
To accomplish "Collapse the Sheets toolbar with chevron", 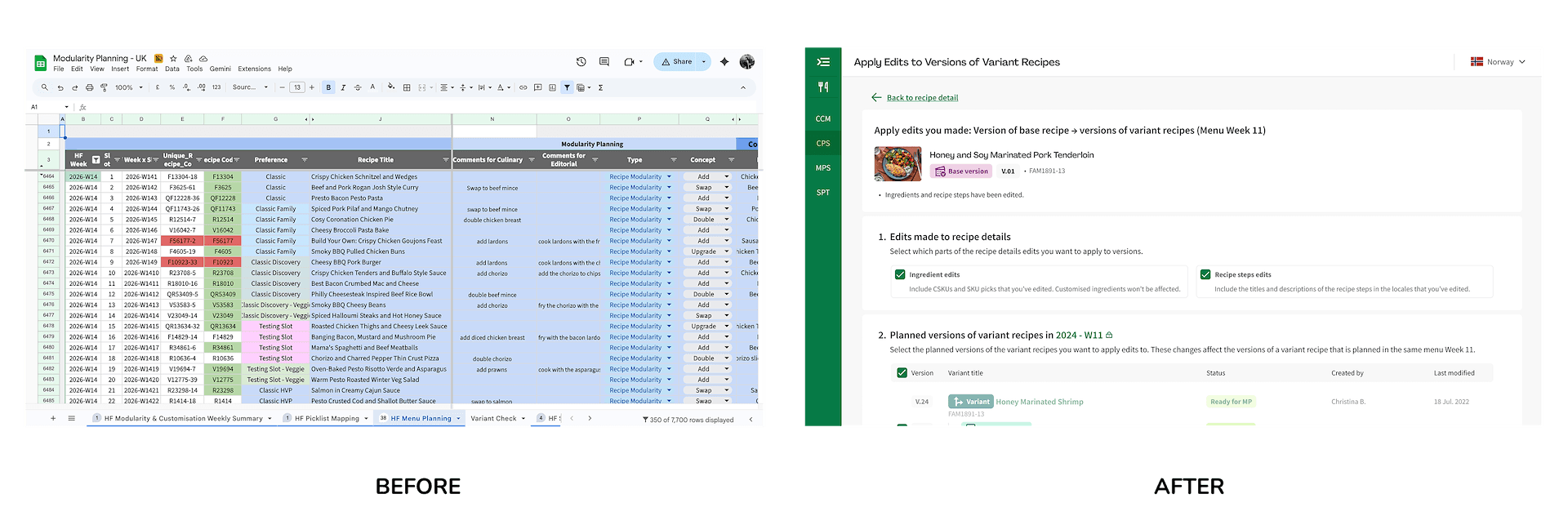I will click(x=743, y=87).
